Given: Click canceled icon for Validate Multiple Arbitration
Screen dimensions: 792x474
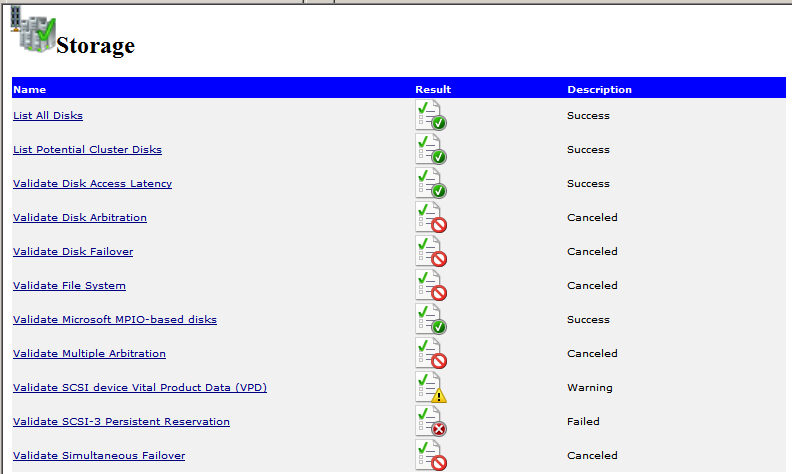Looking at the screenshot, I should tap(431, 353).
